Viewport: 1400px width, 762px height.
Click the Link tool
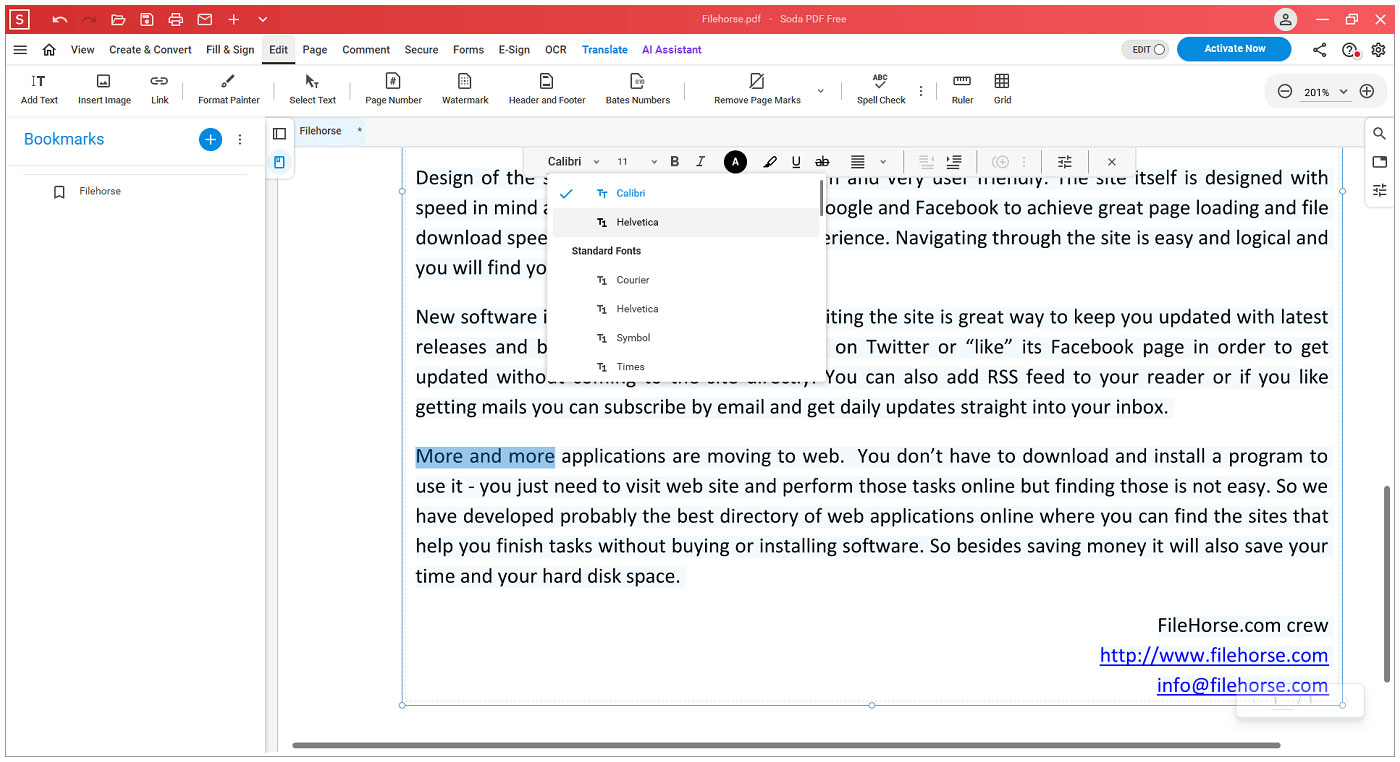(x=159, y=88)
